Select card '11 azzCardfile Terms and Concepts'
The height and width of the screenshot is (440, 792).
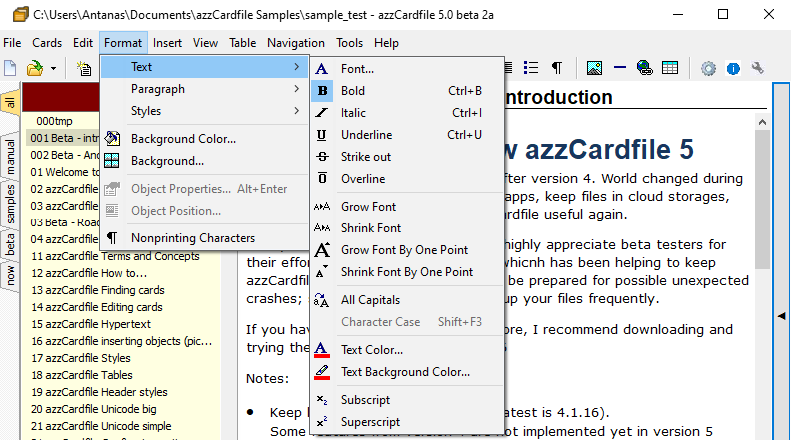tap(115, 256)
